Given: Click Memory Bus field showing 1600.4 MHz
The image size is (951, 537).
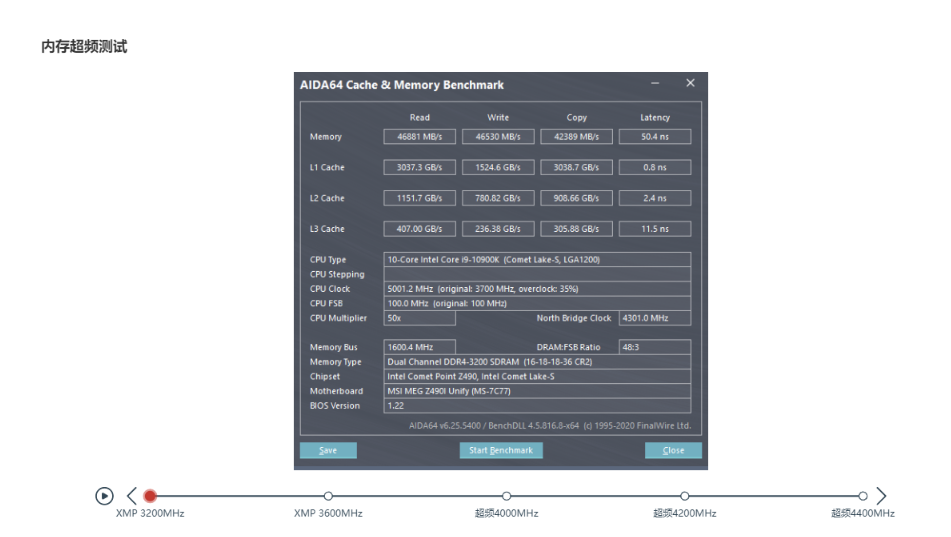Looking at the screenshot, I should pyautogui.click(x=420, y=347).
